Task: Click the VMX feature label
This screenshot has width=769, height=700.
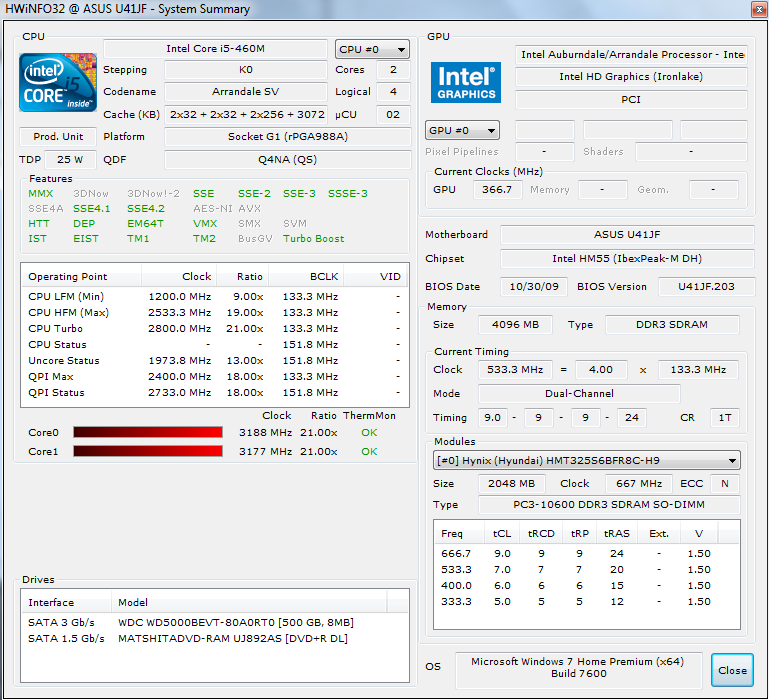Action: click(205, 224)
